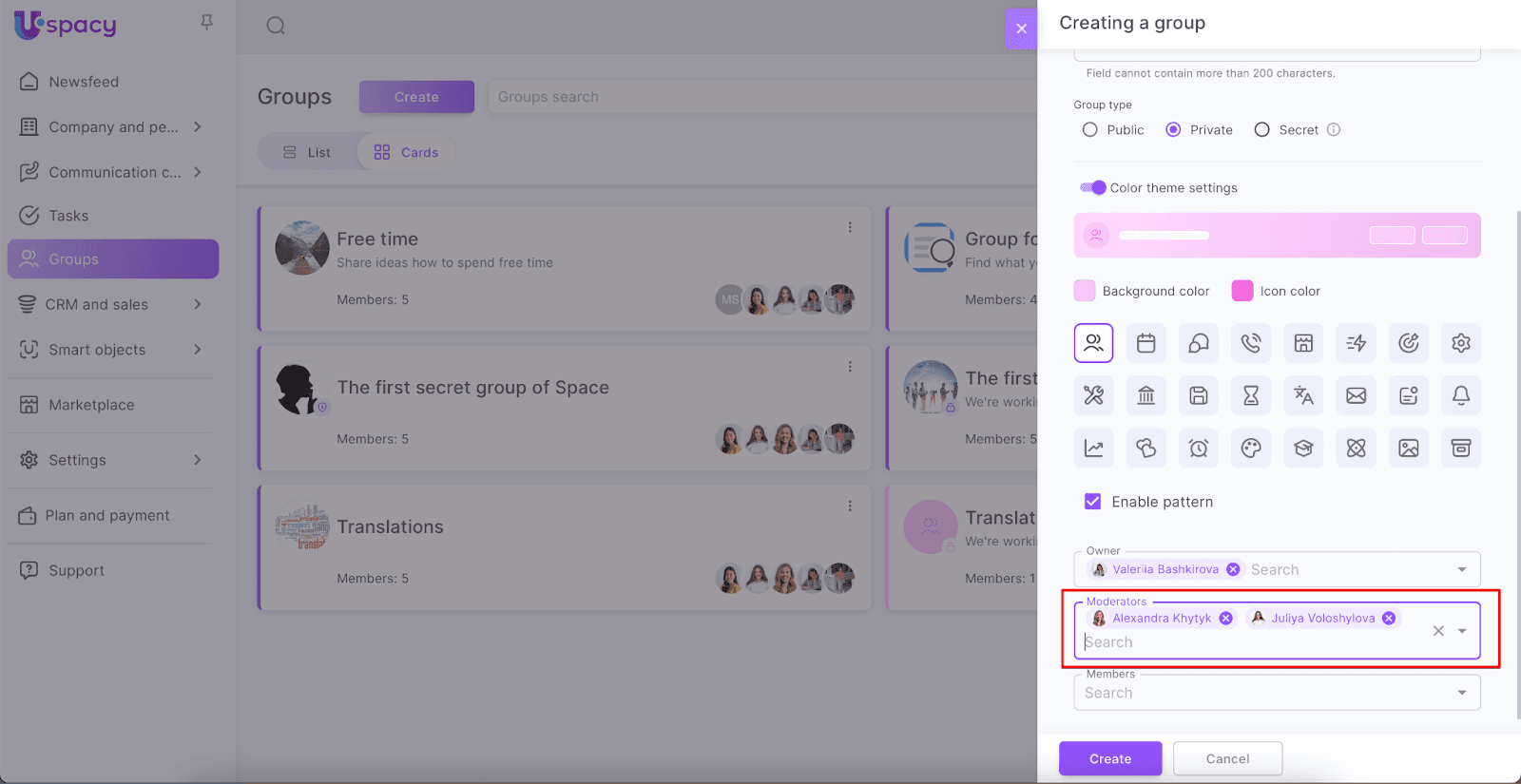Turn off Color theme settings toggle
Image resolution: width=1521 pixels, height=784 pixels.
(1093, 188)
